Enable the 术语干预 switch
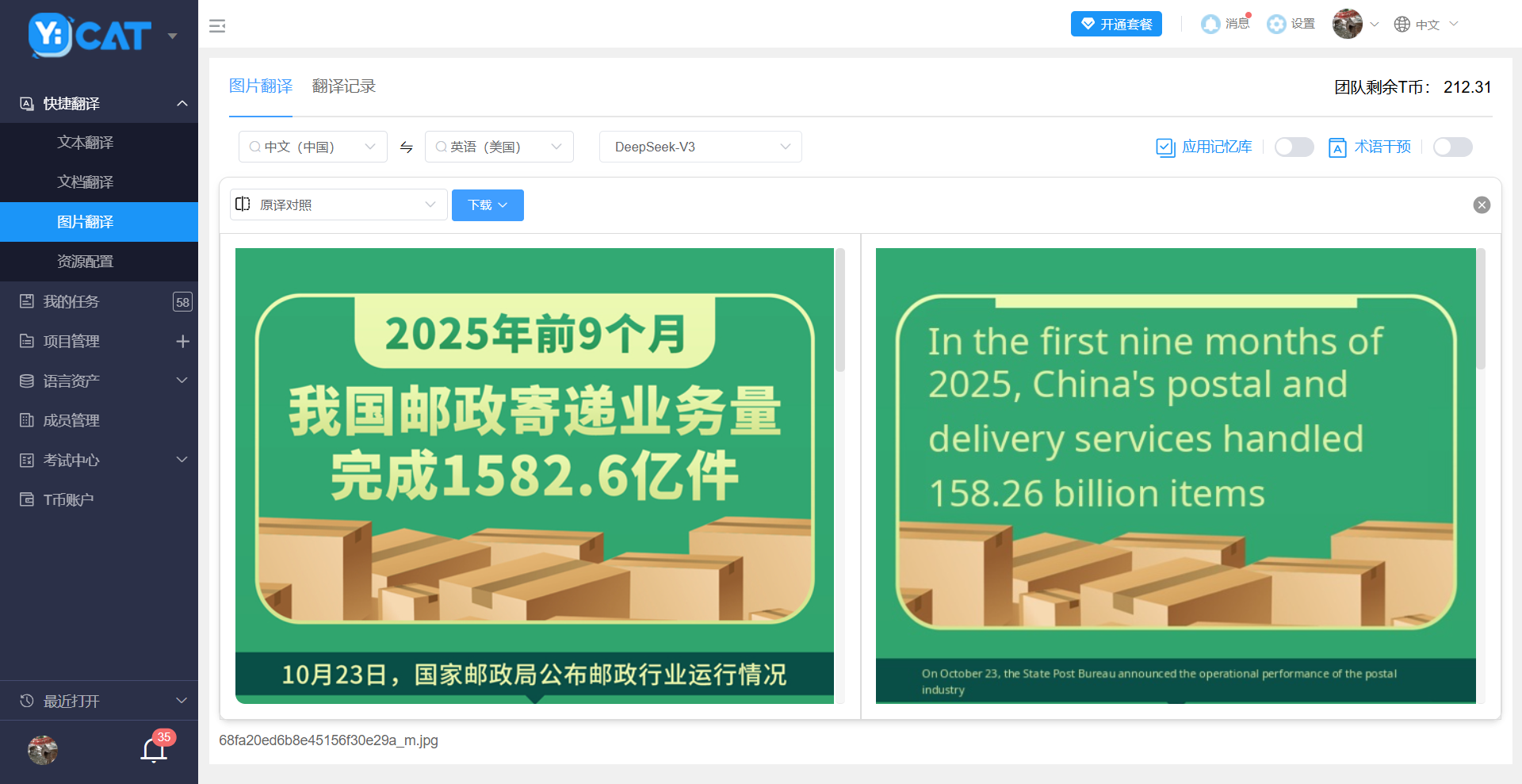Viewport: 1522px width, 784px height. (1452, 147)
